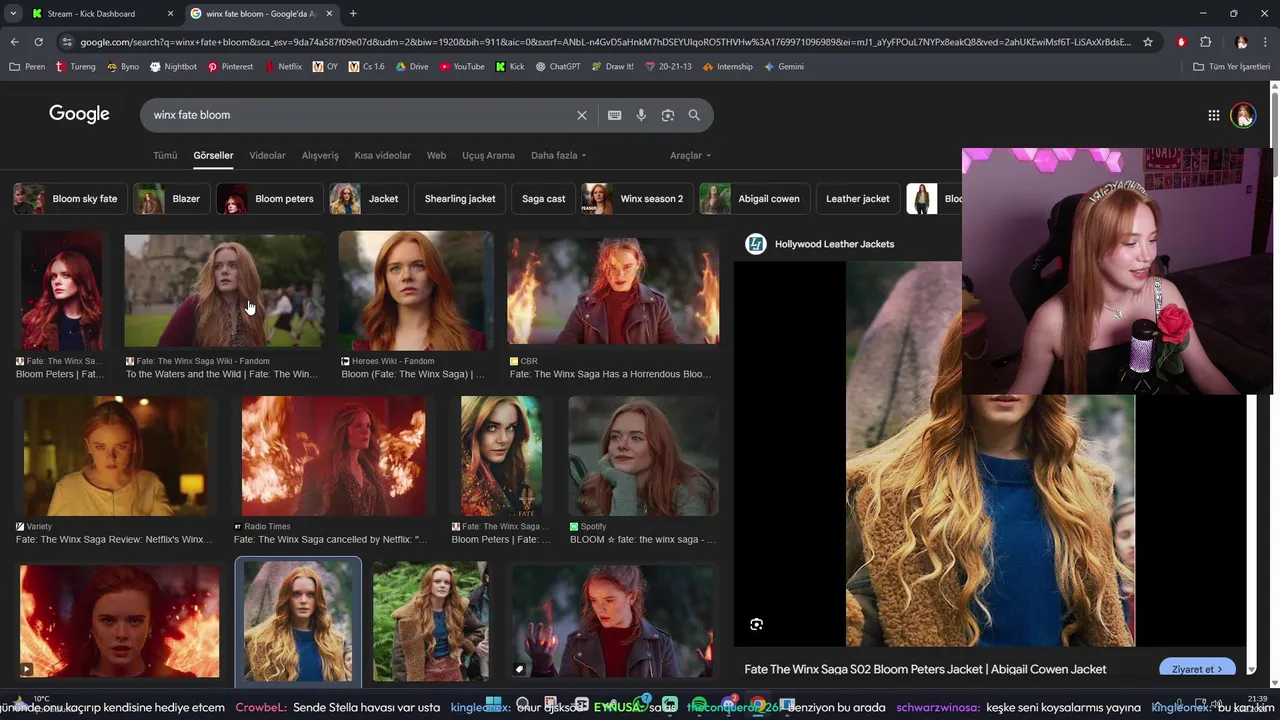Open the Gemini bookmark
This screenshot has height=720, width=1280.
tap(784, 67)
